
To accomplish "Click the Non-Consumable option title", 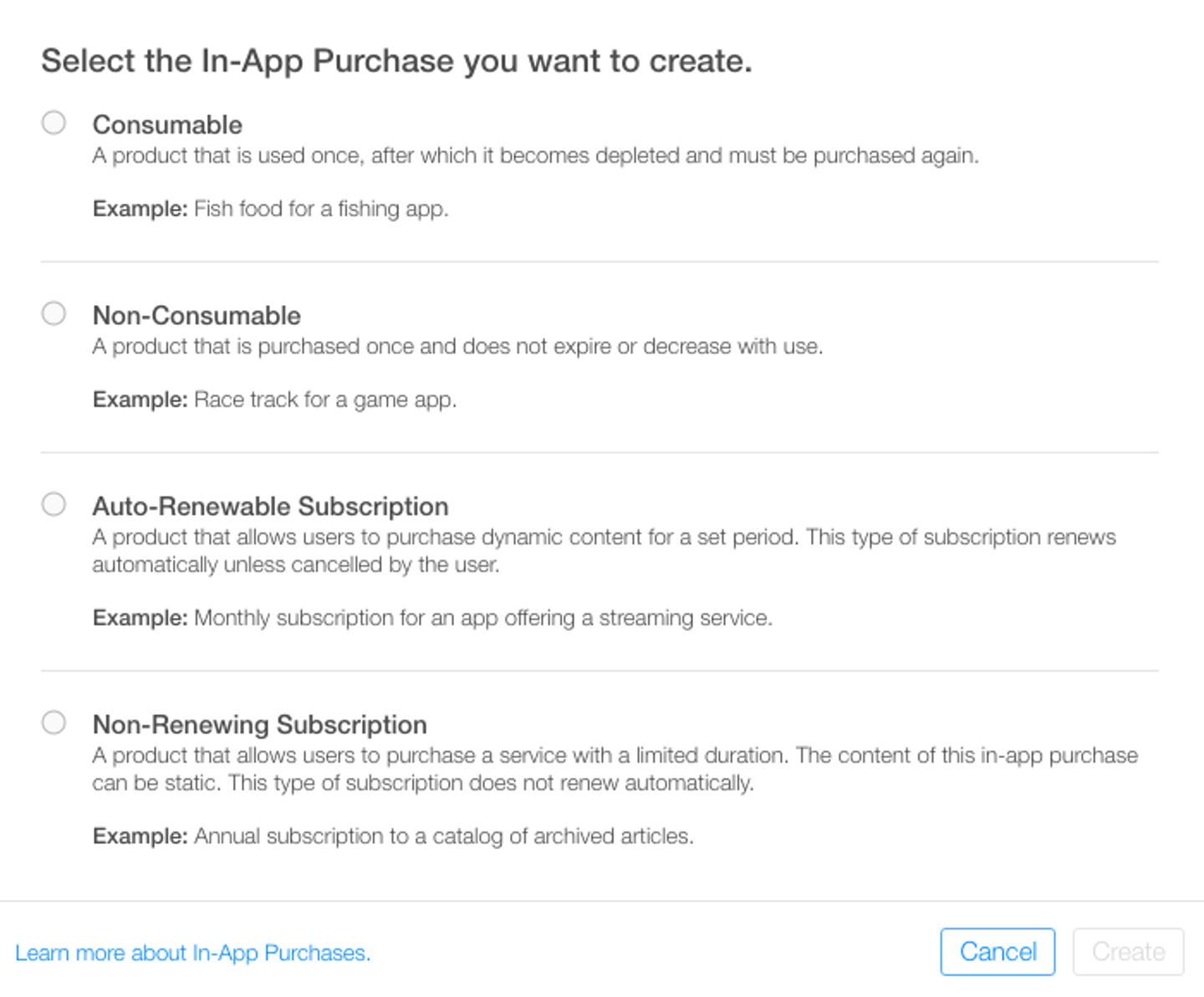I will (x=196, y=316).
